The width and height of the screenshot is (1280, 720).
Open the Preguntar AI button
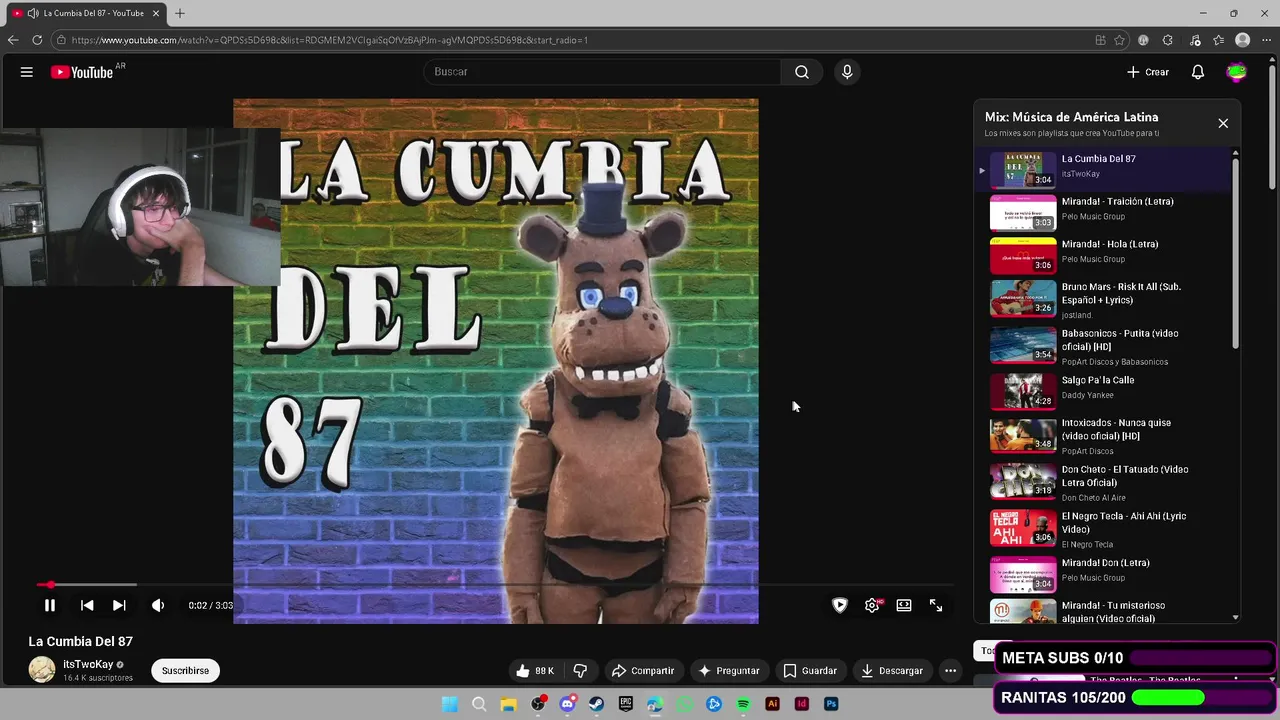pos(728,671)
